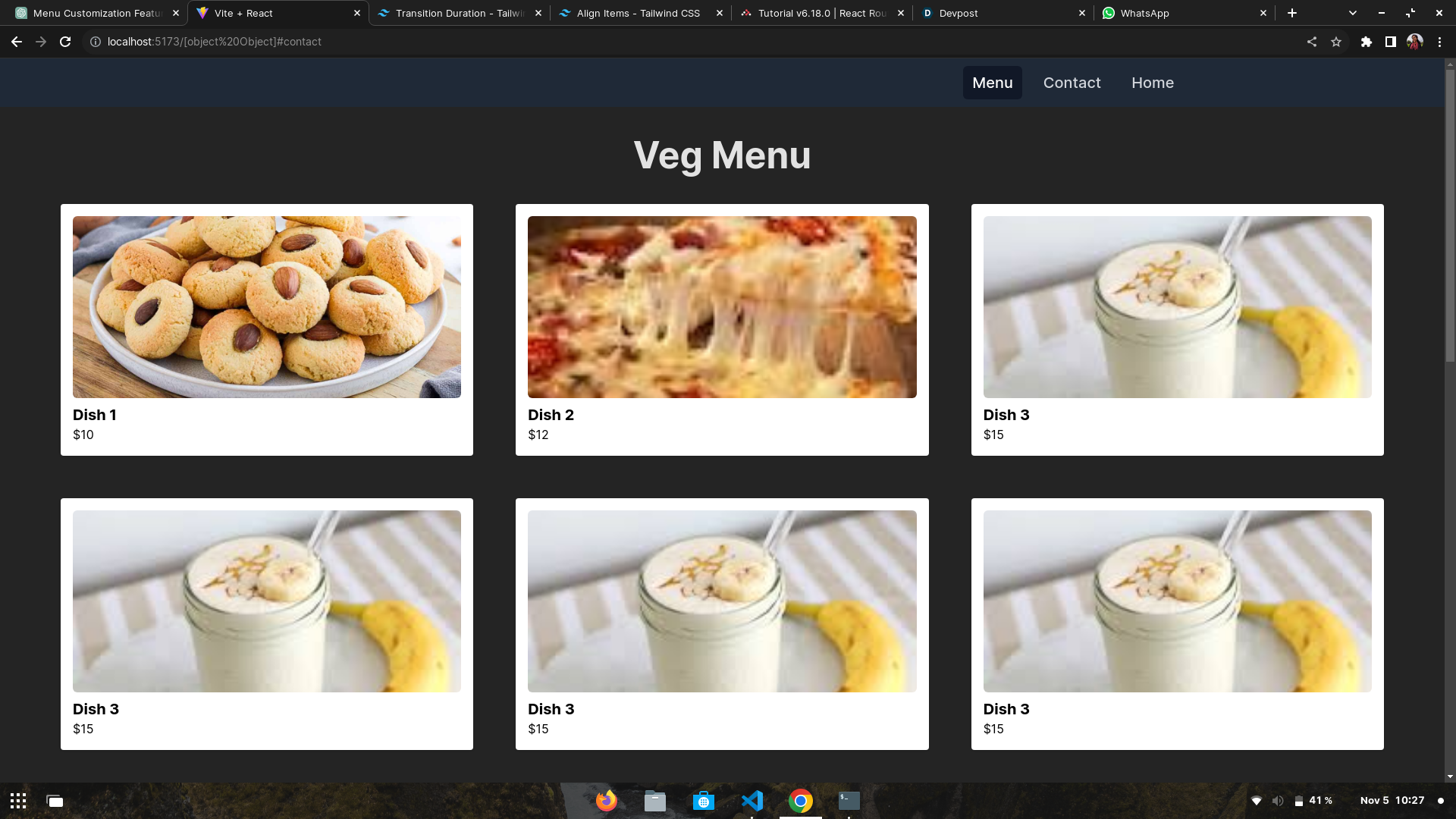
Task: Open Chrome three-dot menu
Action: coord(1439,42)
